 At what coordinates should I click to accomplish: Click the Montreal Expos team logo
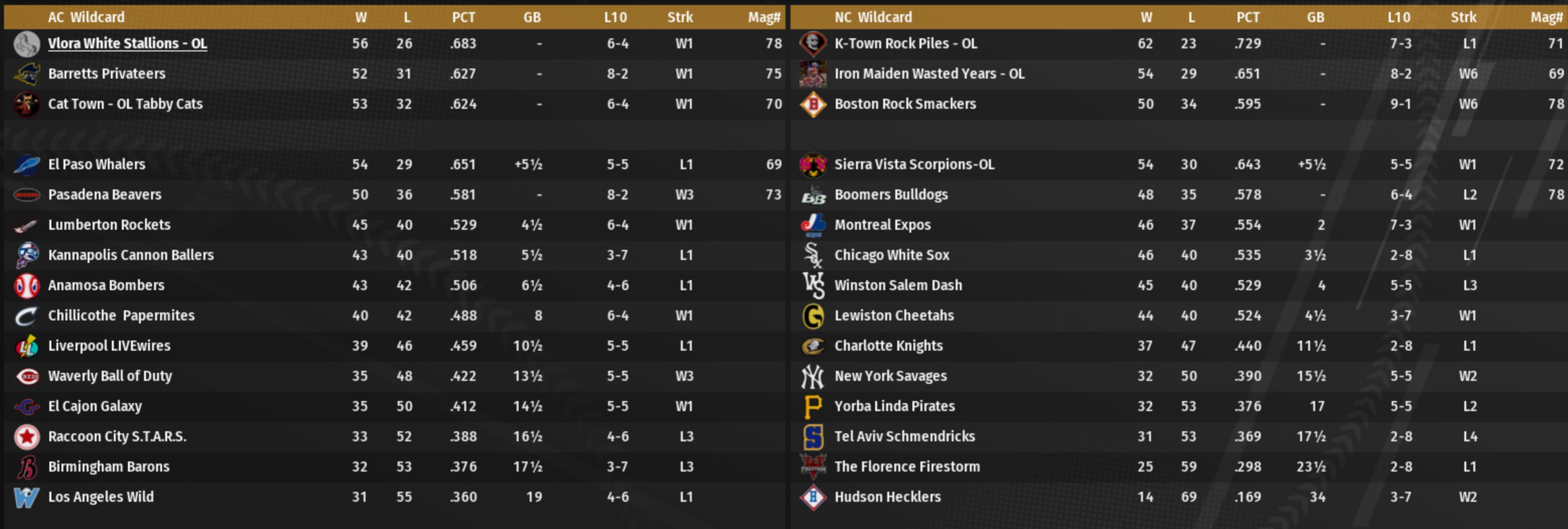812,225
